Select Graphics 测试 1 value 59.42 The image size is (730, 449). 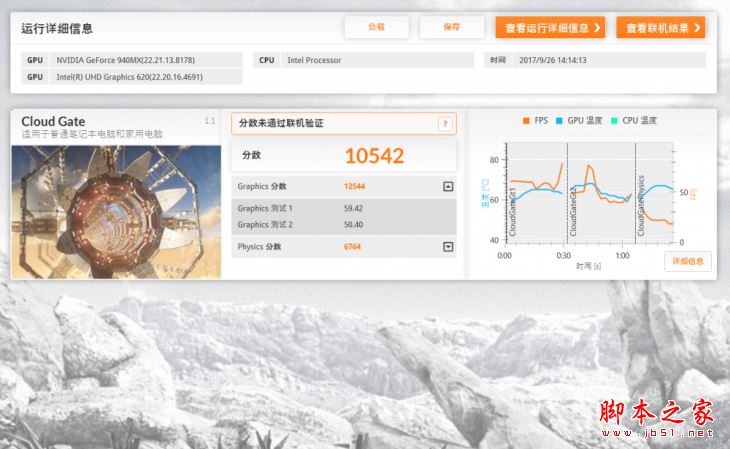click(353, 208)
